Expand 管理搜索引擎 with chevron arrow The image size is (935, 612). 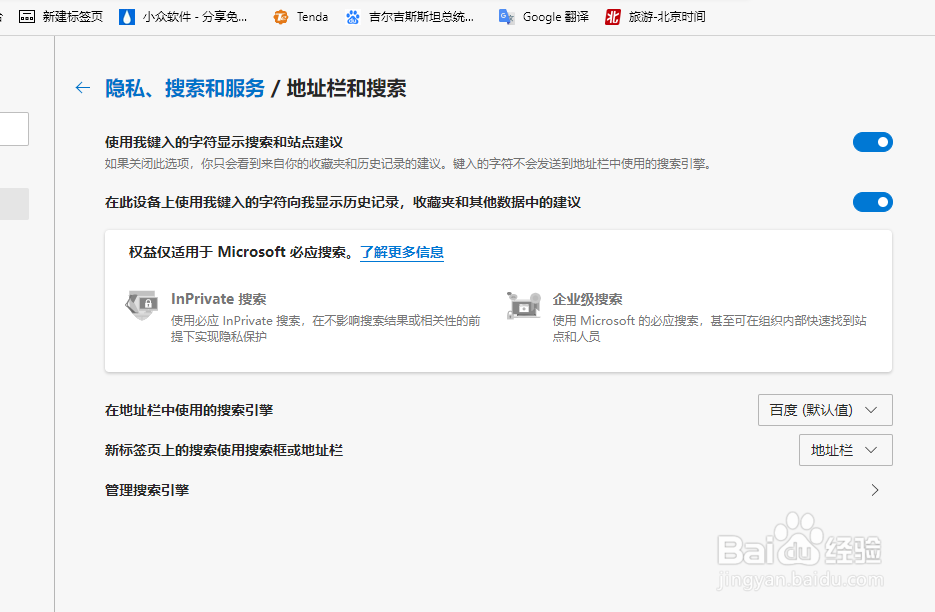pyautogui.click(x=875, y=490)
